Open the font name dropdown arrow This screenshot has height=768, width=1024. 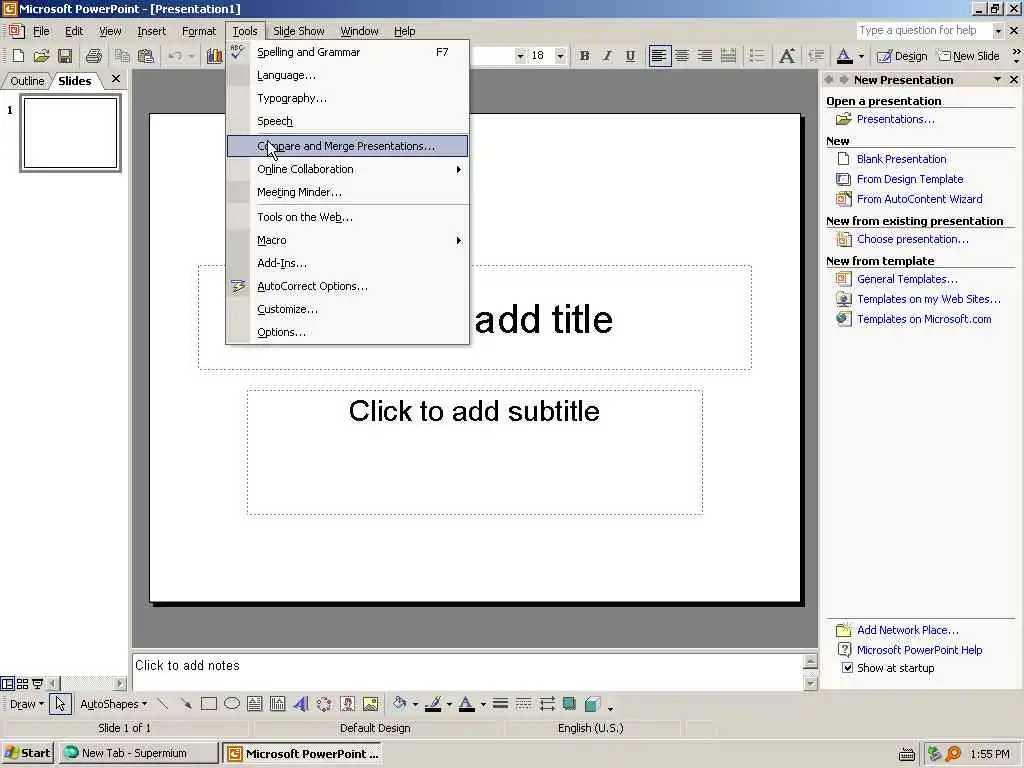(520, 56)
